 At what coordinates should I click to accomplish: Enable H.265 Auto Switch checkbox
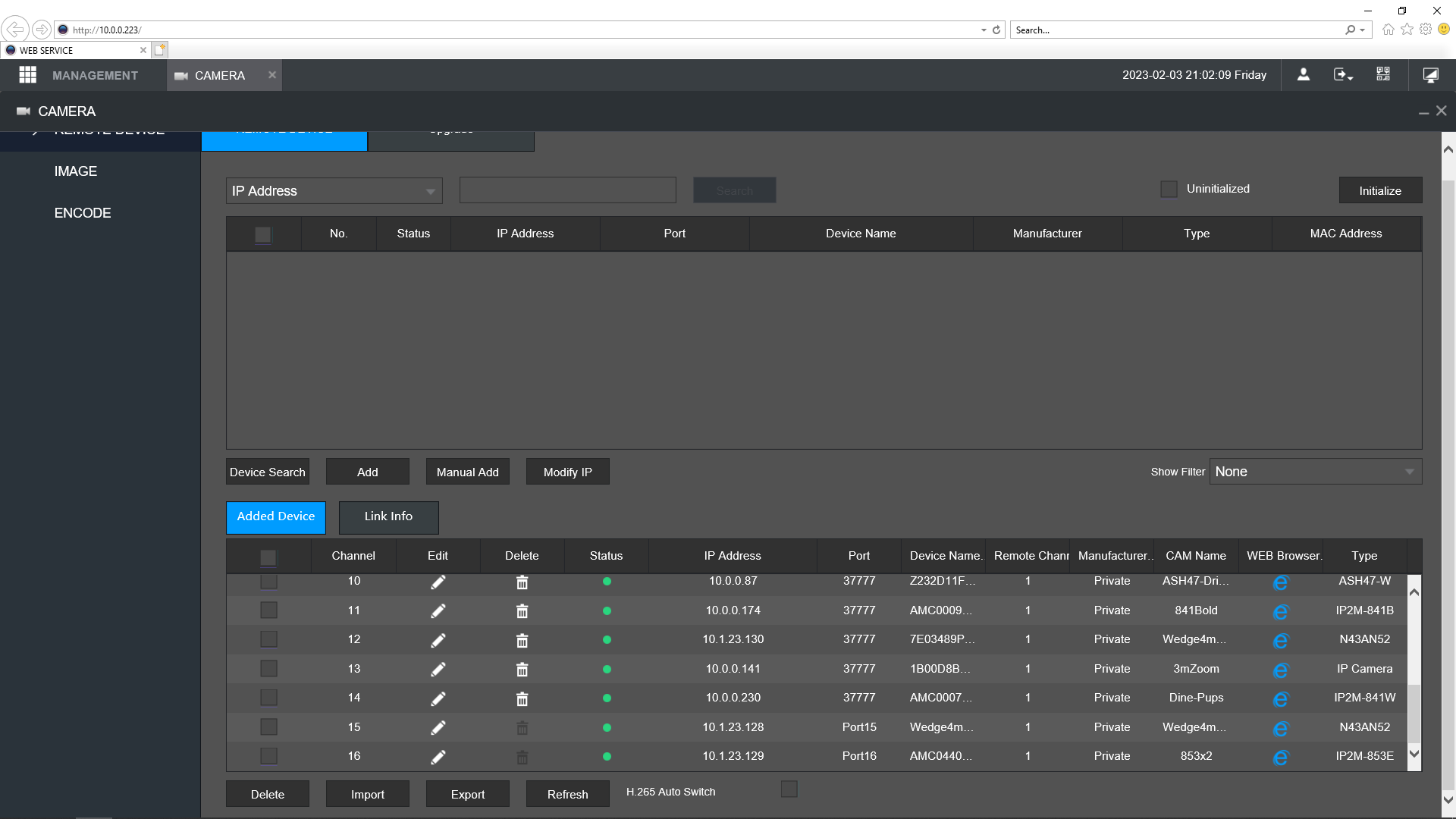coord(789,789)
